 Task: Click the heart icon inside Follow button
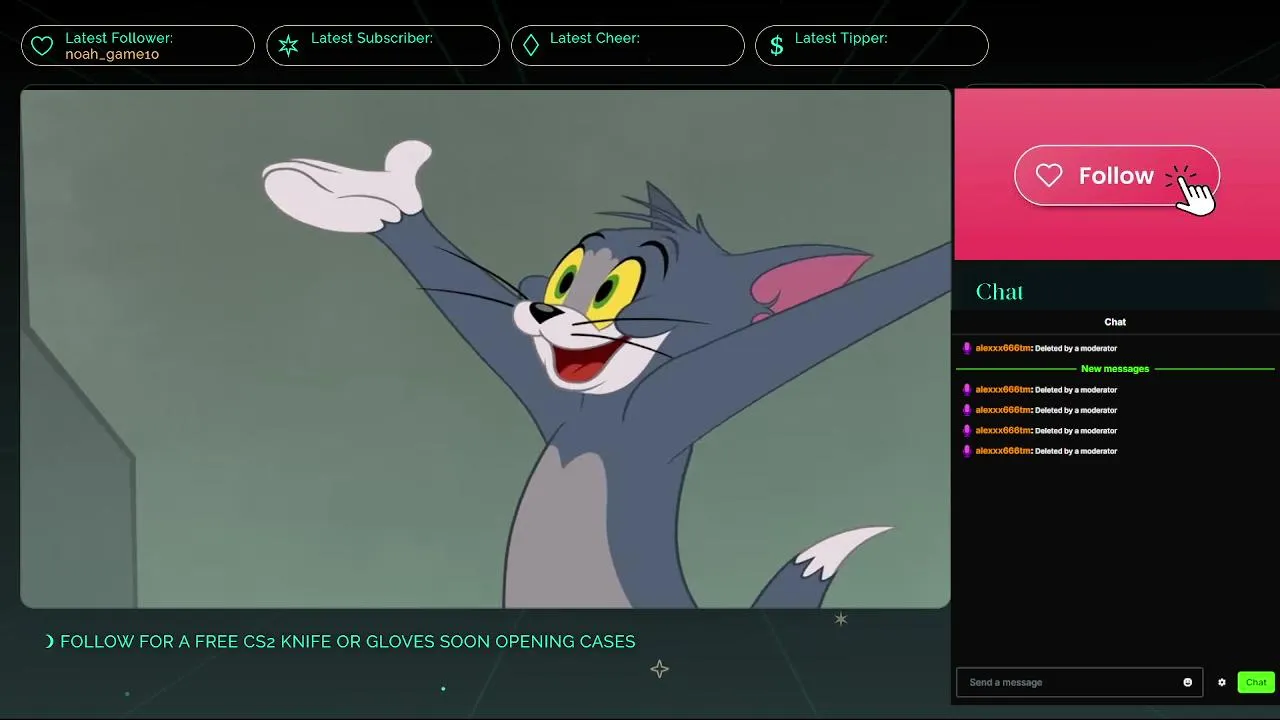(1049, 176)
